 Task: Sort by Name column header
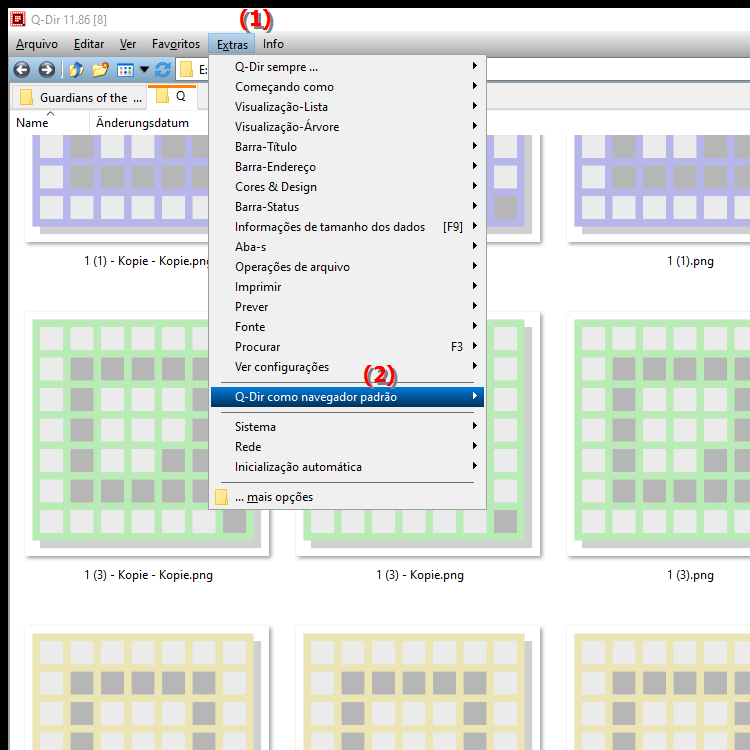point(50,123)
